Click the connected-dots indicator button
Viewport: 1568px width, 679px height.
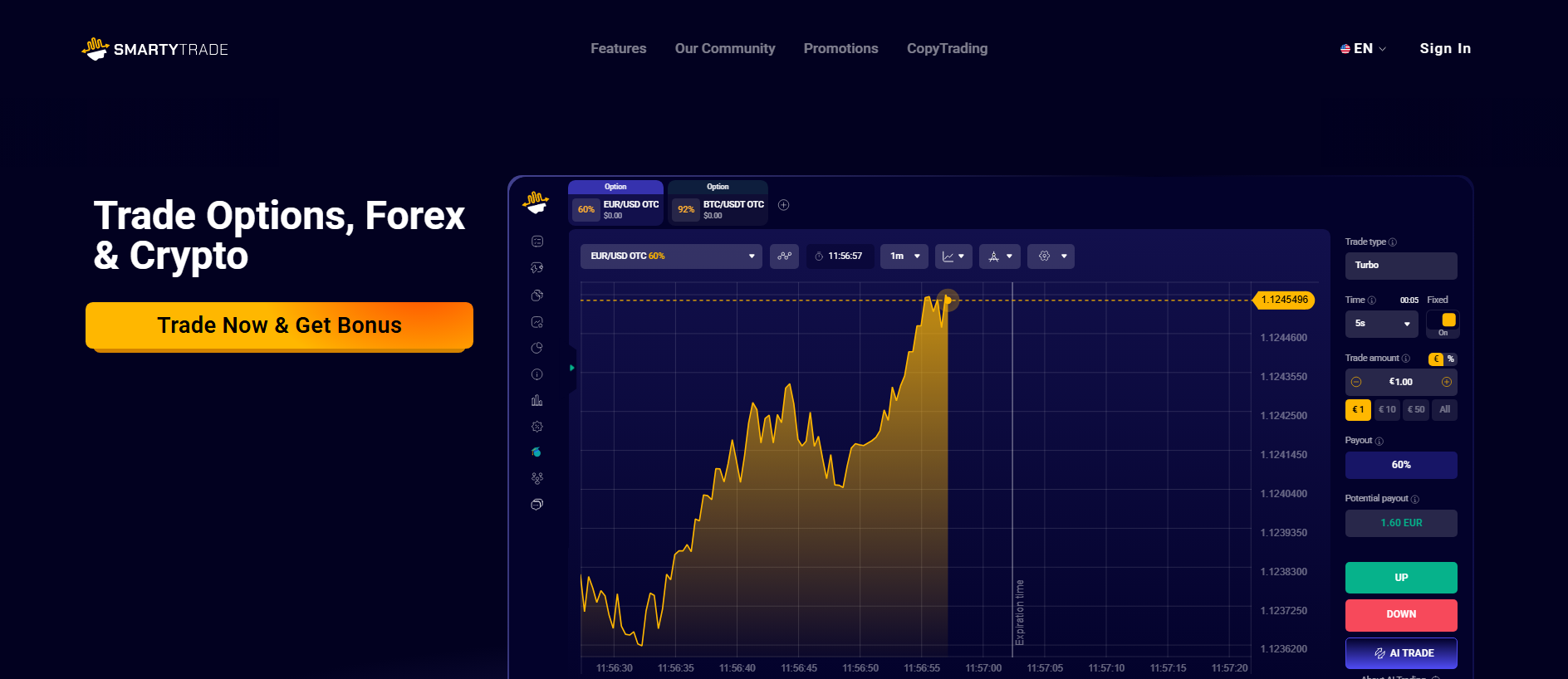pos(784,256)
